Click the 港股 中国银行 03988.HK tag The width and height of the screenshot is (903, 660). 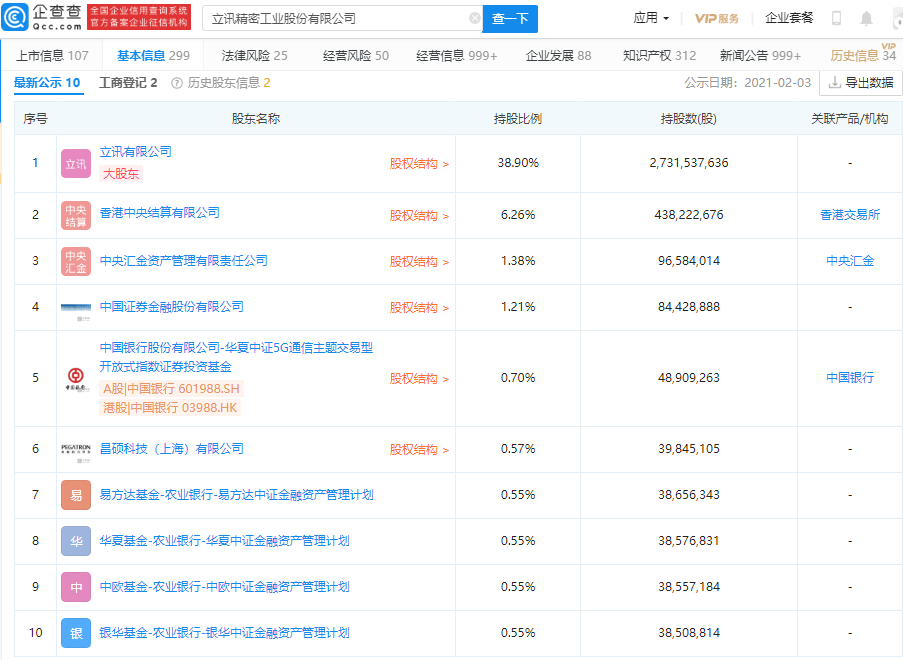[x=170, y=408]
